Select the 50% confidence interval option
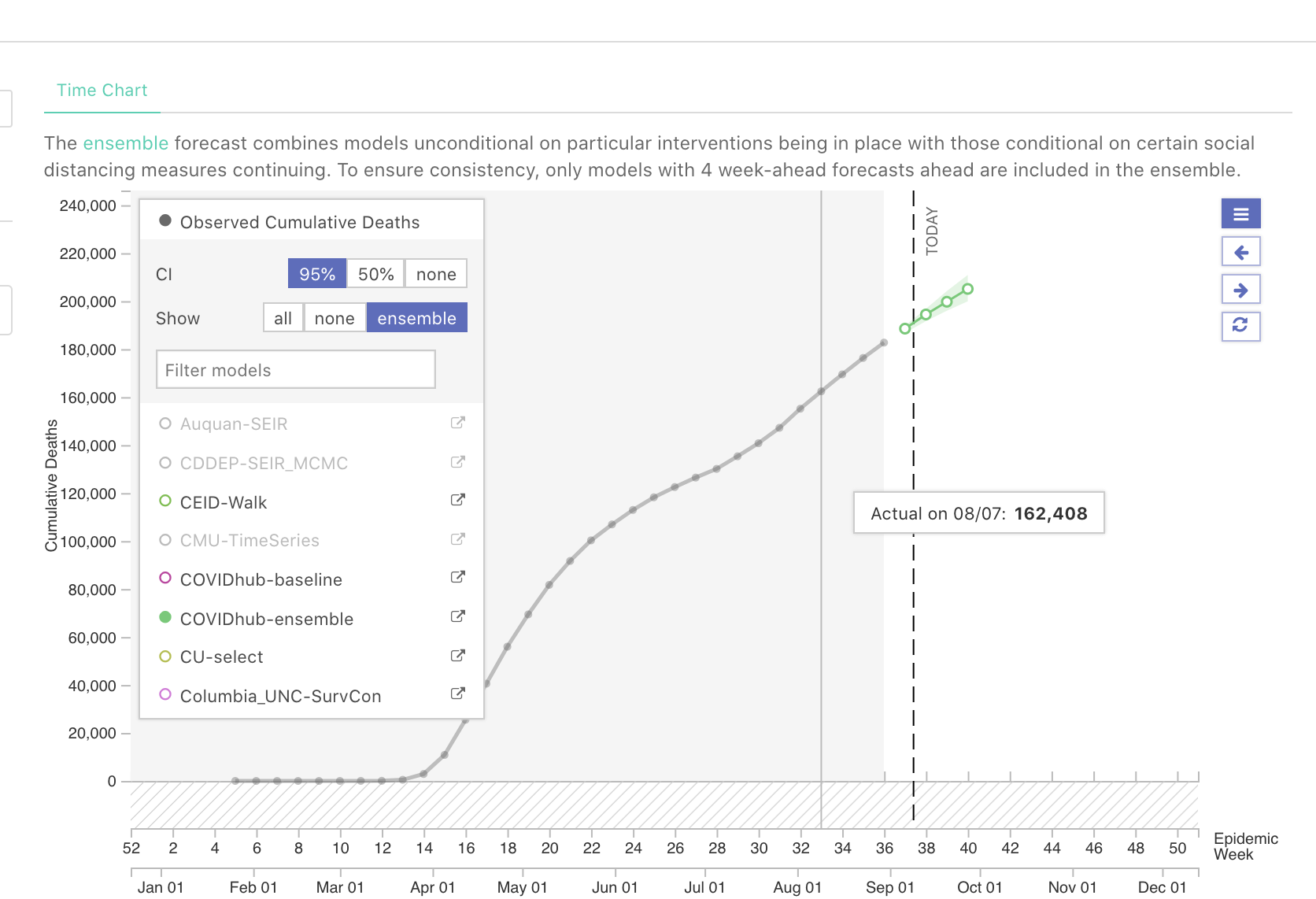The image size is (1316, 899). pyautogui.click(x=375, y=273)
